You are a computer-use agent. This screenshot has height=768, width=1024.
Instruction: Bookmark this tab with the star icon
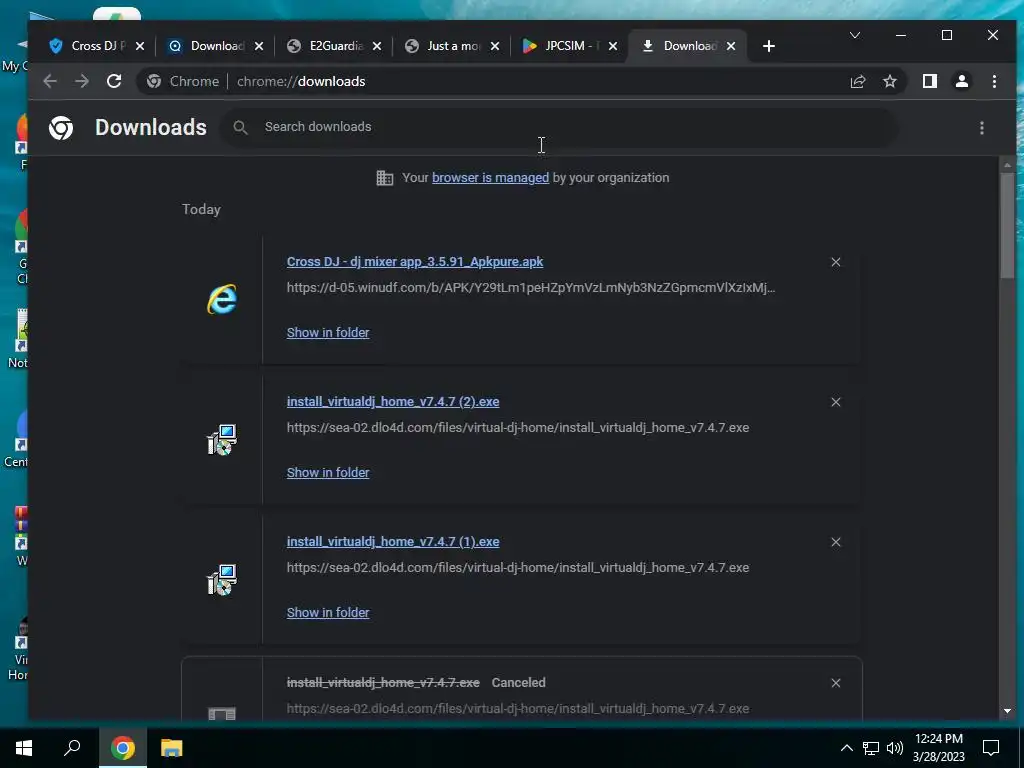[x=889, y=81]
